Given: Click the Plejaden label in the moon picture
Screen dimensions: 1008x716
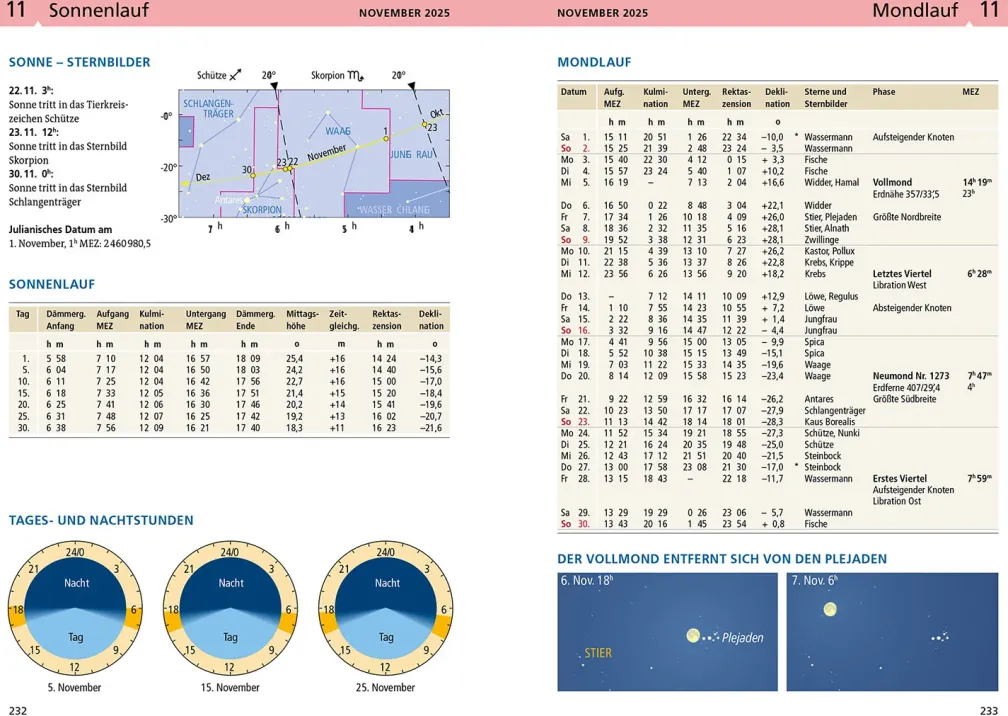Looking at the screenshot, I should (x=742, y=638).
